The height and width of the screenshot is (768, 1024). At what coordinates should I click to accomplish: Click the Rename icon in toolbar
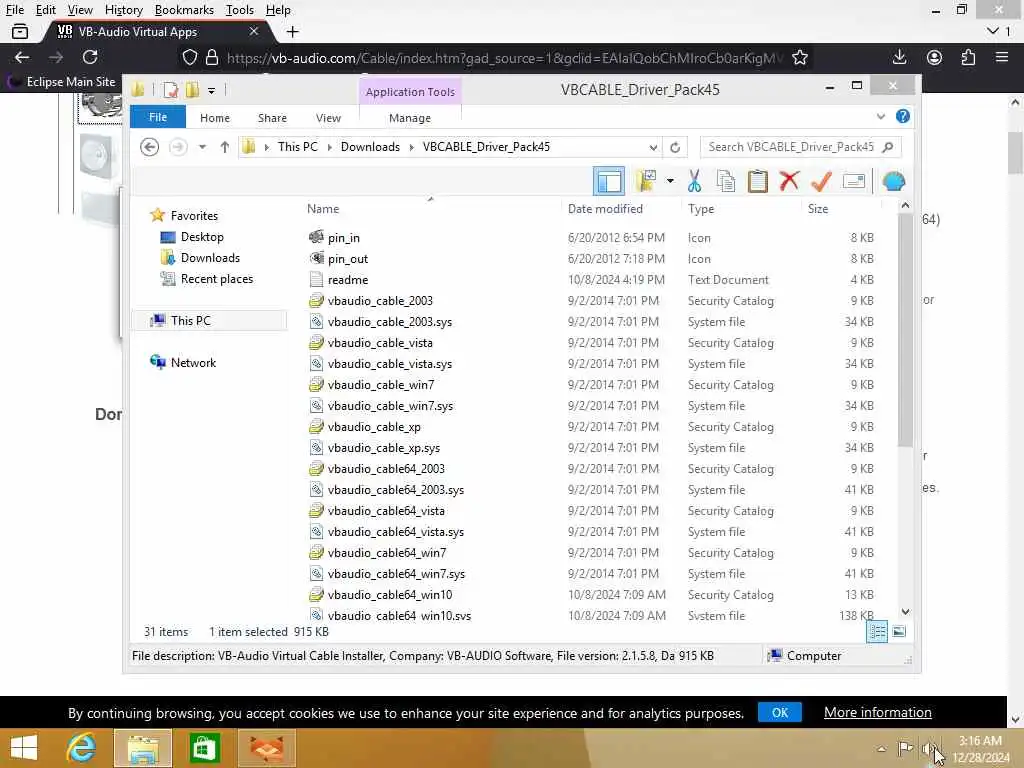coord(854,181)
